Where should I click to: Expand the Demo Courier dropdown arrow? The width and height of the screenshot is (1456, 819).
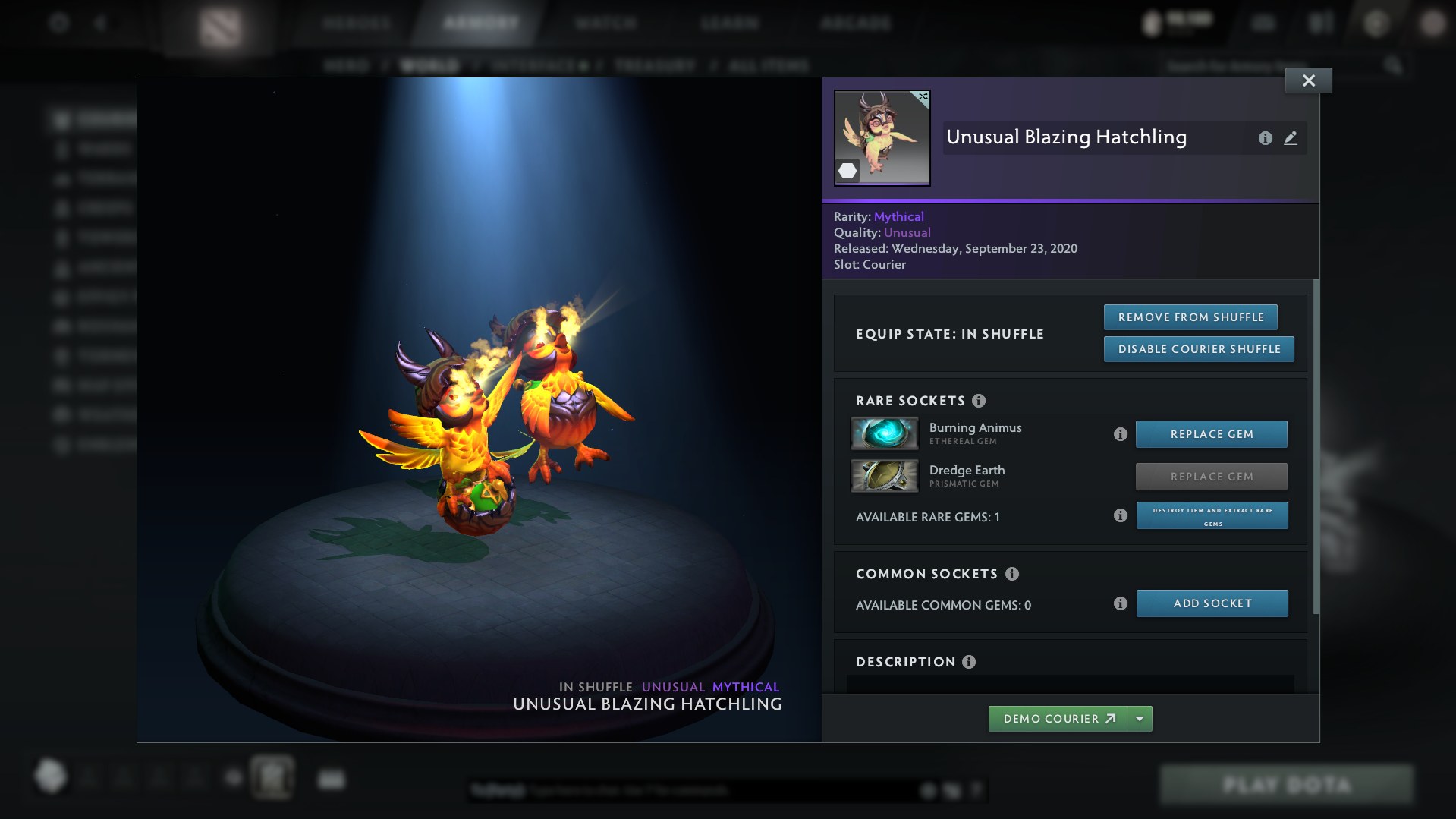click(x=1140, y=719)
